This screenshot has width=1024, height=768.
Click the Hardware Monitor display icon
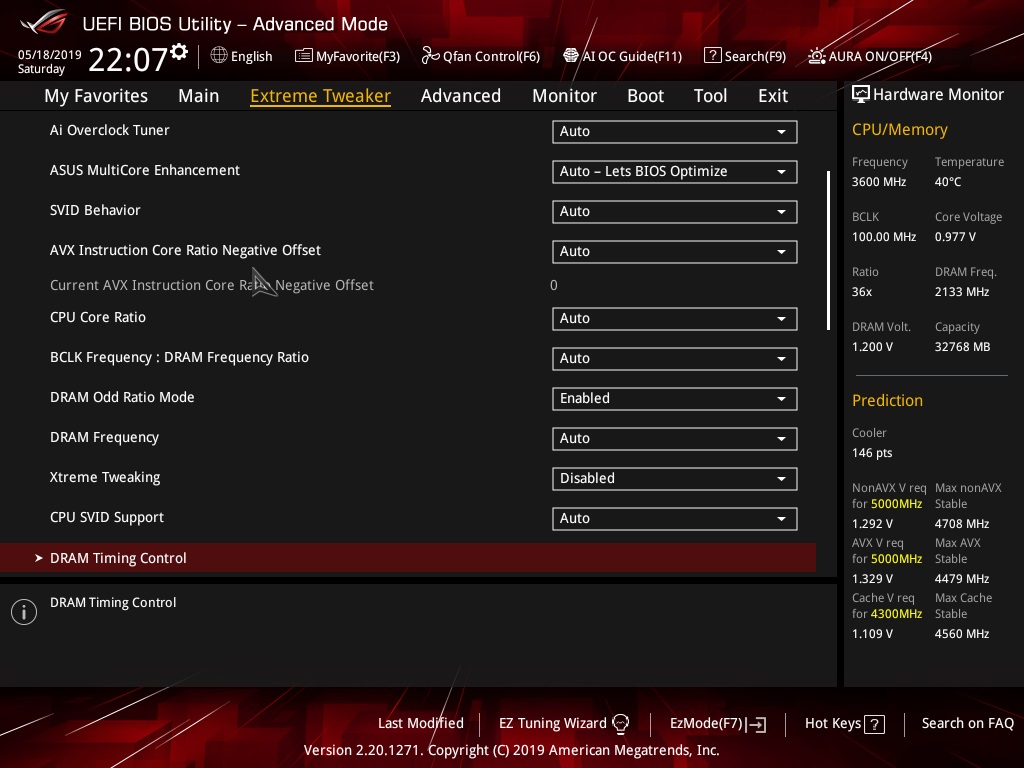point(861,95)
